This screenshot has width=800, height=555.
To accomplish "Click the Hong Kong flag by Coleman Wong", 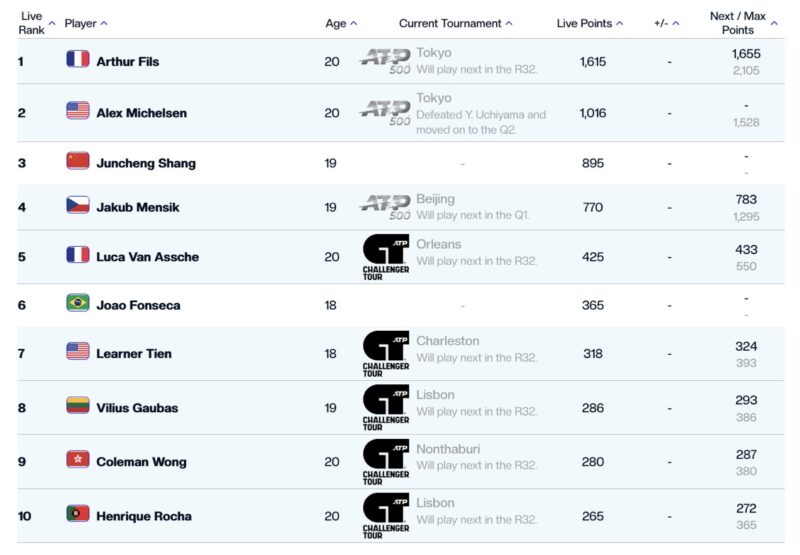I will coord(78,459).
